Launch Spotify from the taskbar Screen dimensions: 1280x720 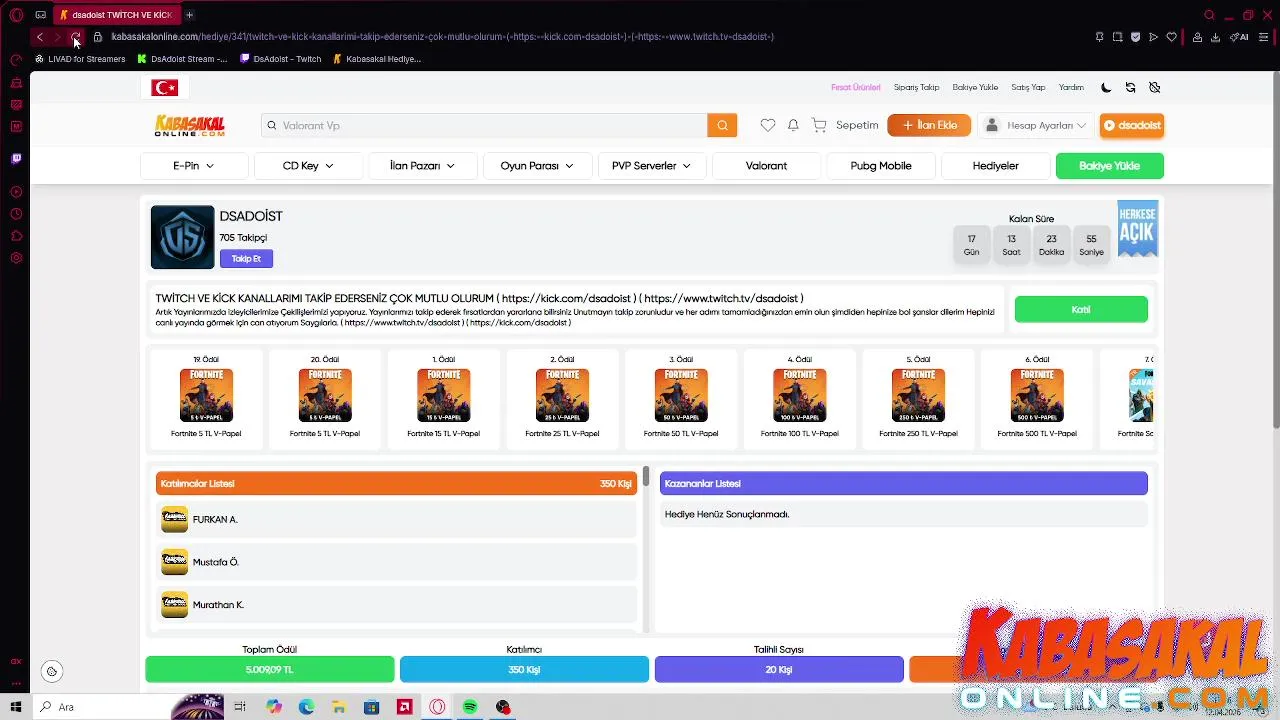(470, 707)
